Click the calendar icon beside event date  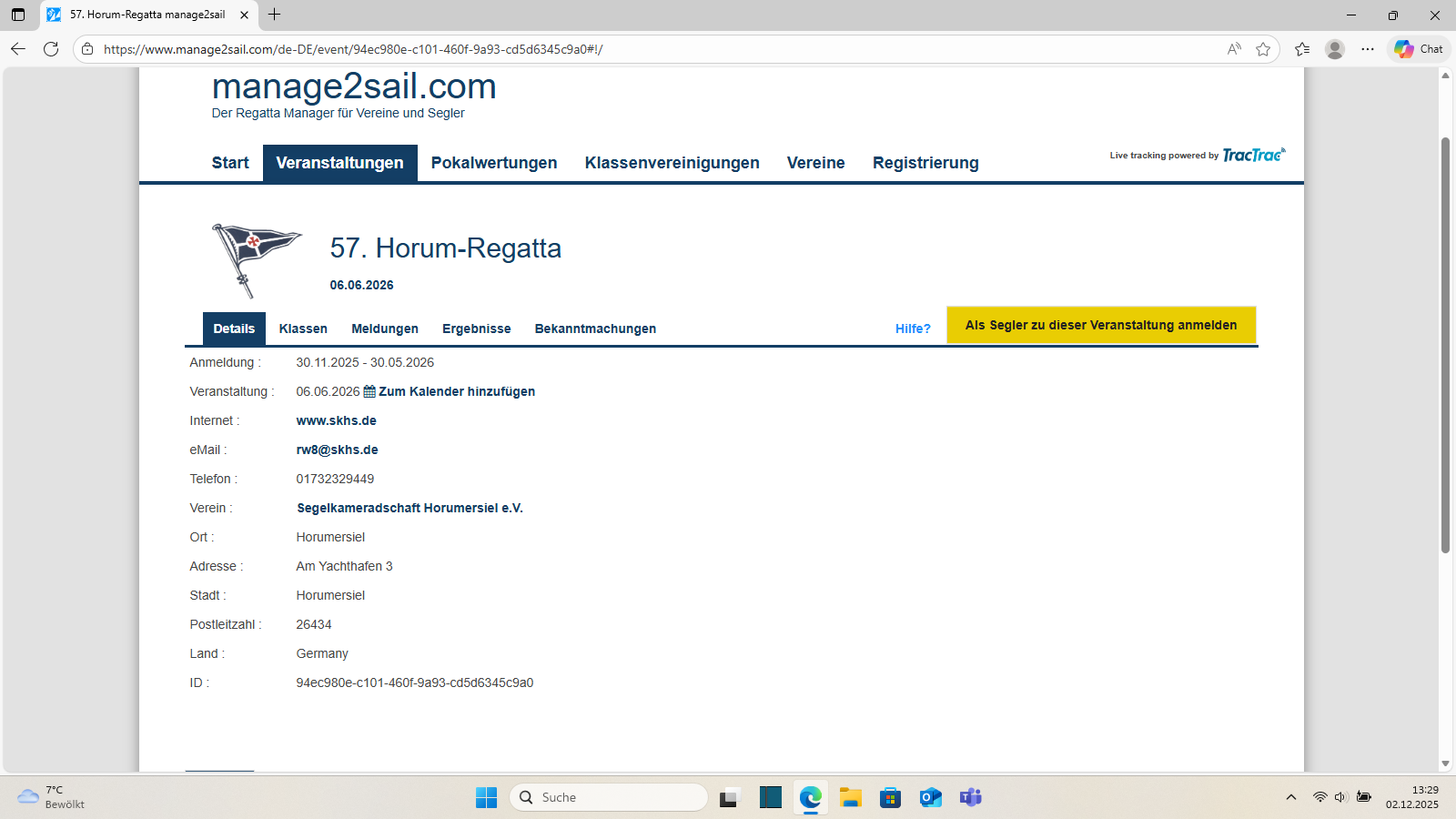point(369,391)
